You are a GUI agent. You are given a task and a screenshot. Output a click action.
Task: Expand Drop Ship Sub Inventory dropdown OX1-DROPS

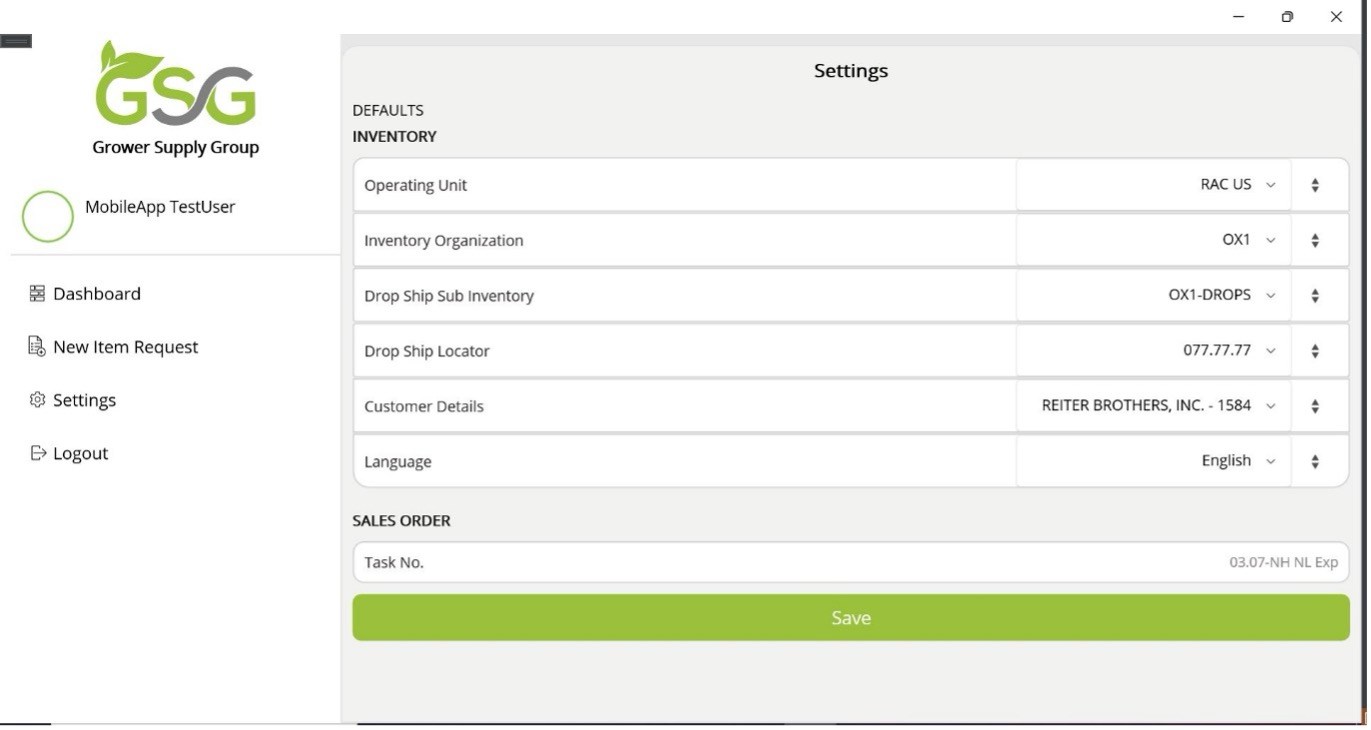(x=1153, y=296)
